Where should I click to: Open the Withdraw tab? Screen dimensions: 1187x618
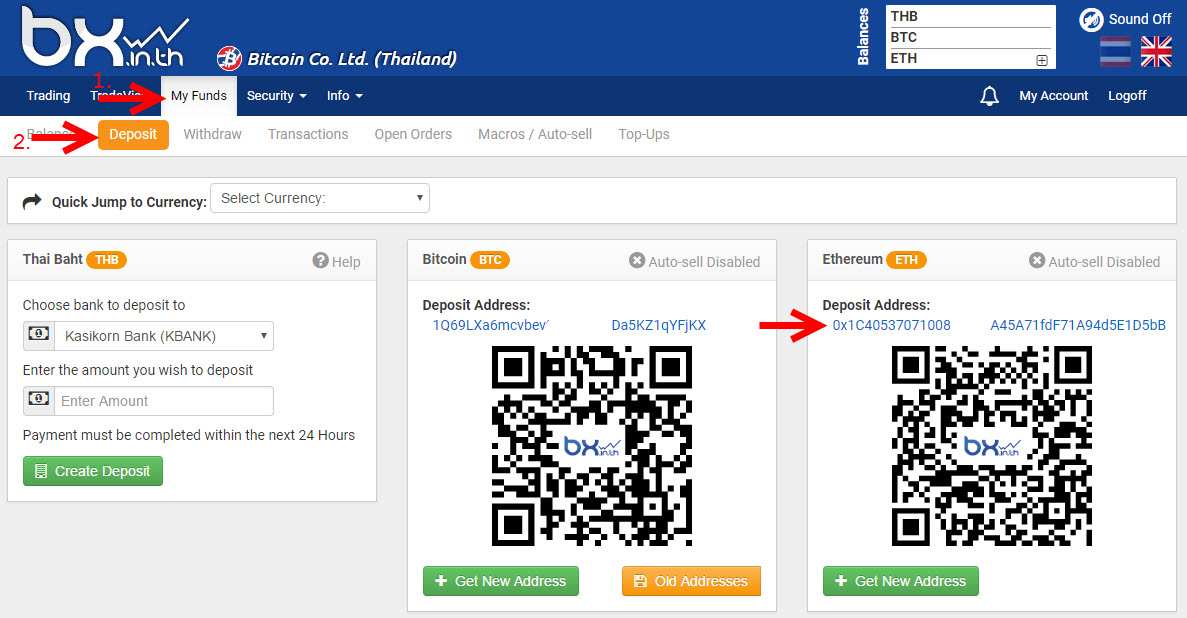tap(213, 134)
